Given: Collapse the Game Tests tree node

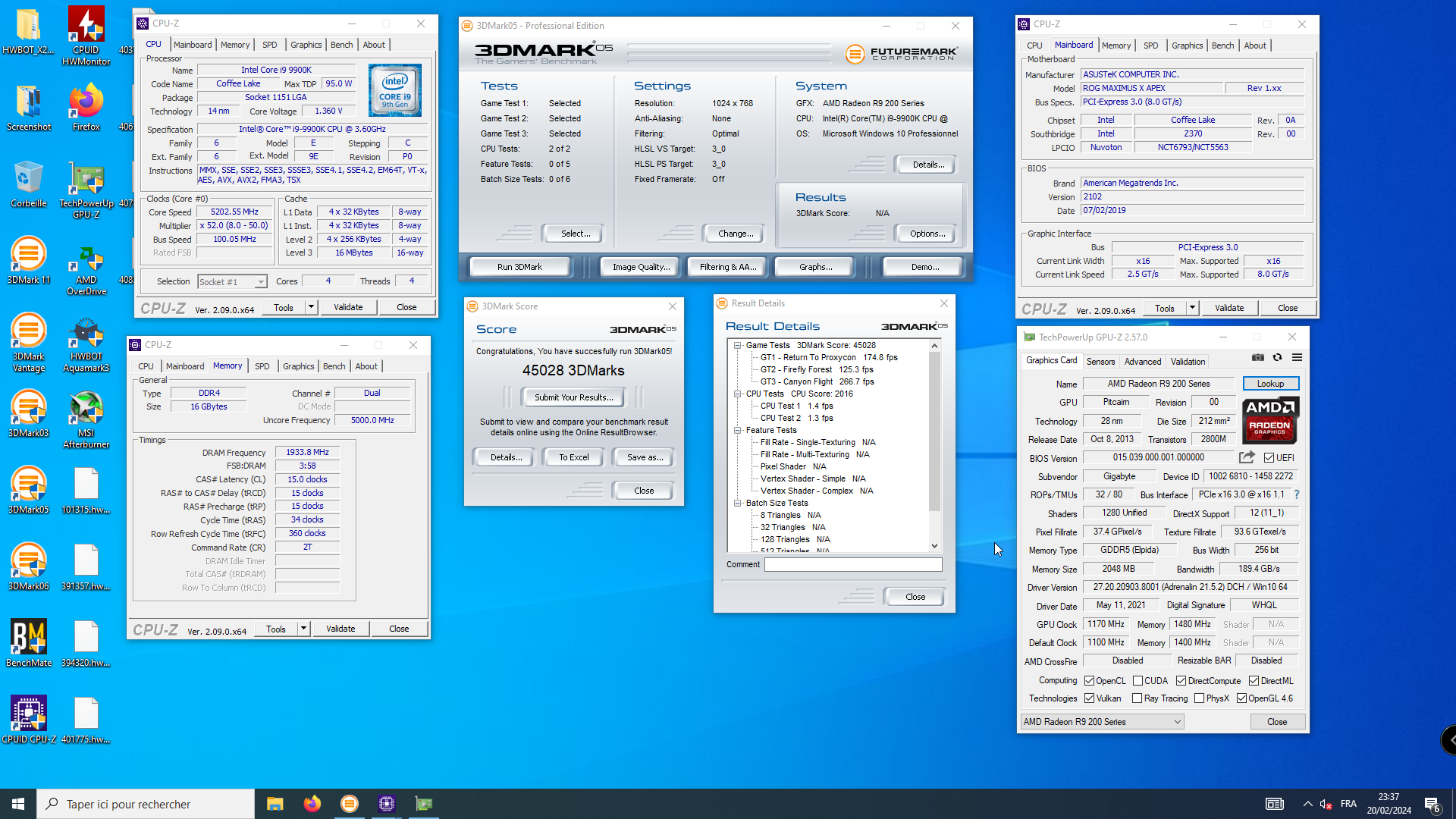Looking at the screenshot, I should click(x=737, y=345).
